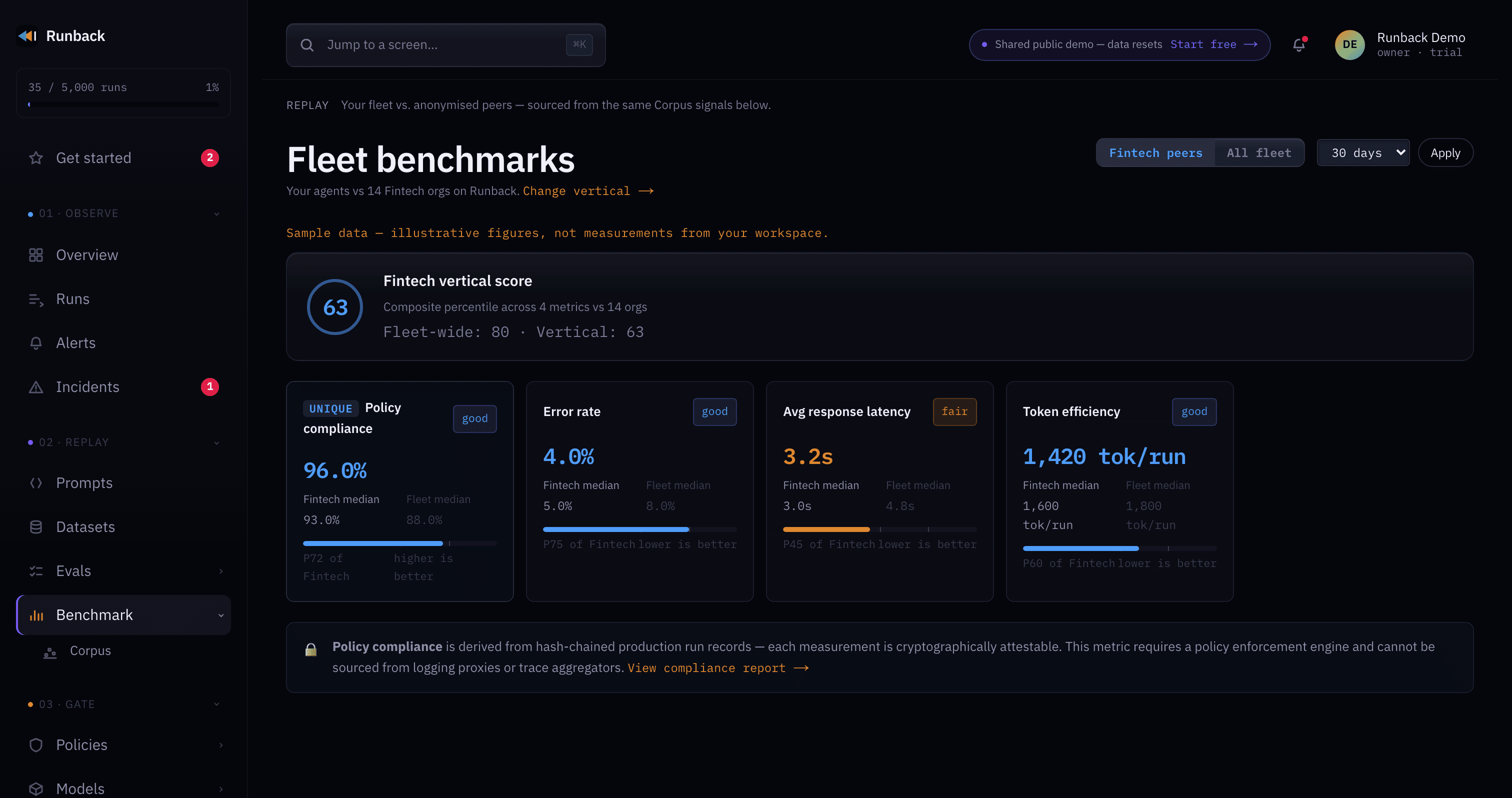The height and width of the screenshot is (798, 1512).
Task: Collapse the 03 · GATE section chevron
Action: tap(216, 704)
